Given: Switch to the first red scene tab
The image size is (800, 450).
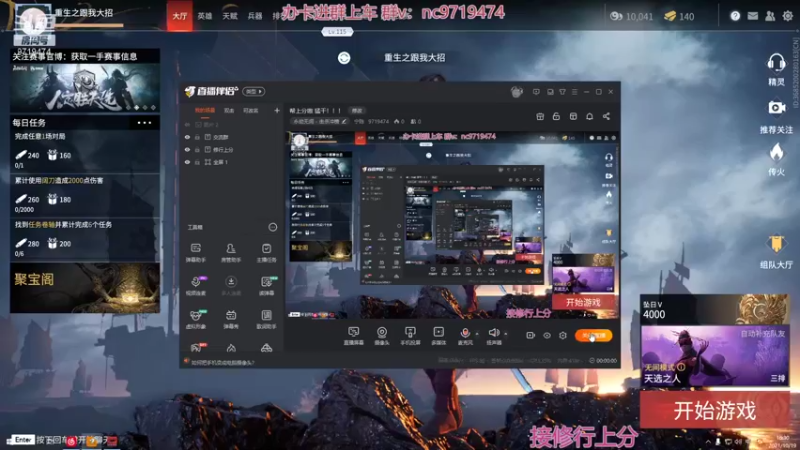Looking at the screenshot, I should coord(205,110).
